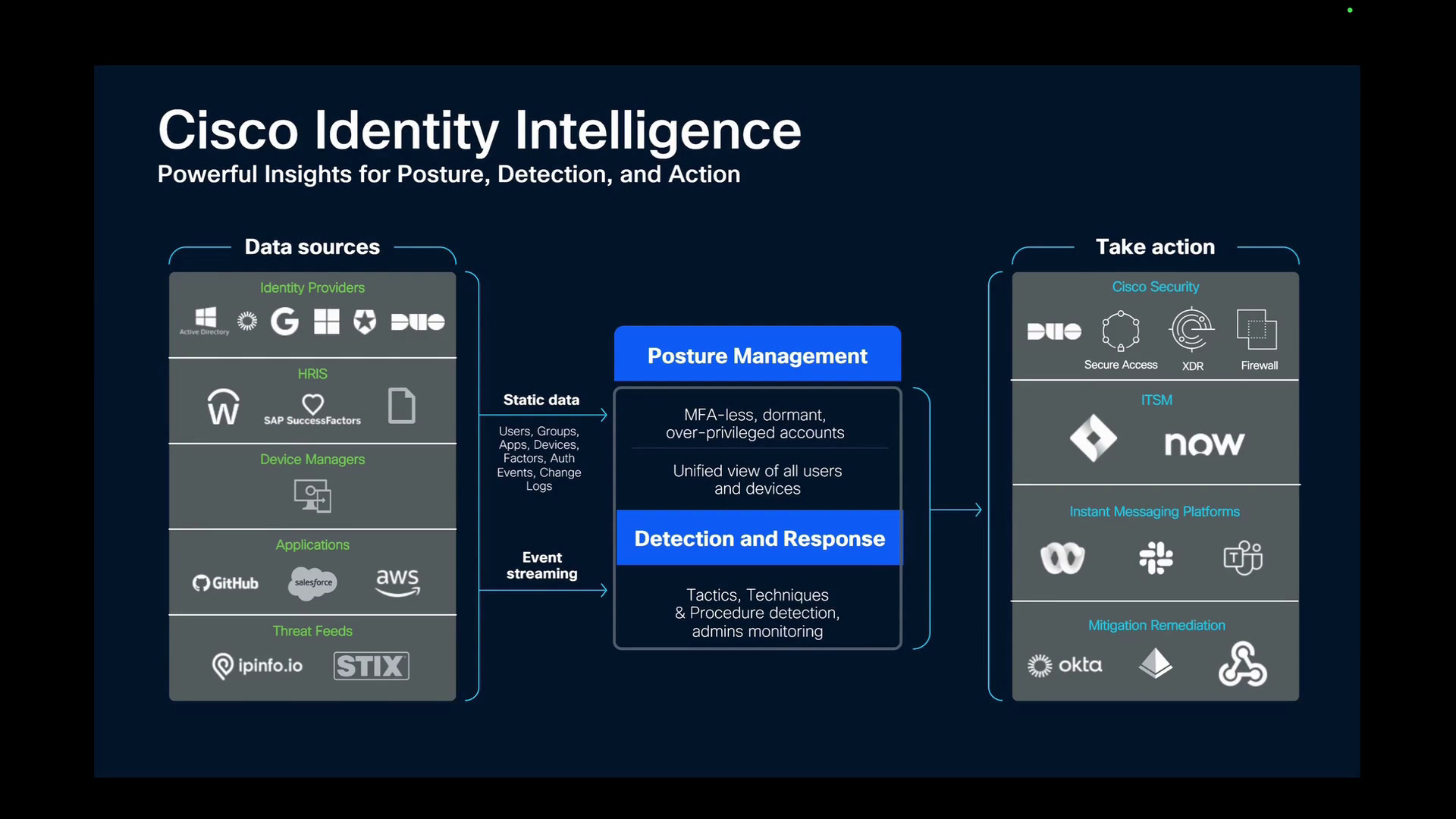Click the AWS logo
Viewport: 1456px width, 819px height.
pyautogui.click(x=398, y=582)
